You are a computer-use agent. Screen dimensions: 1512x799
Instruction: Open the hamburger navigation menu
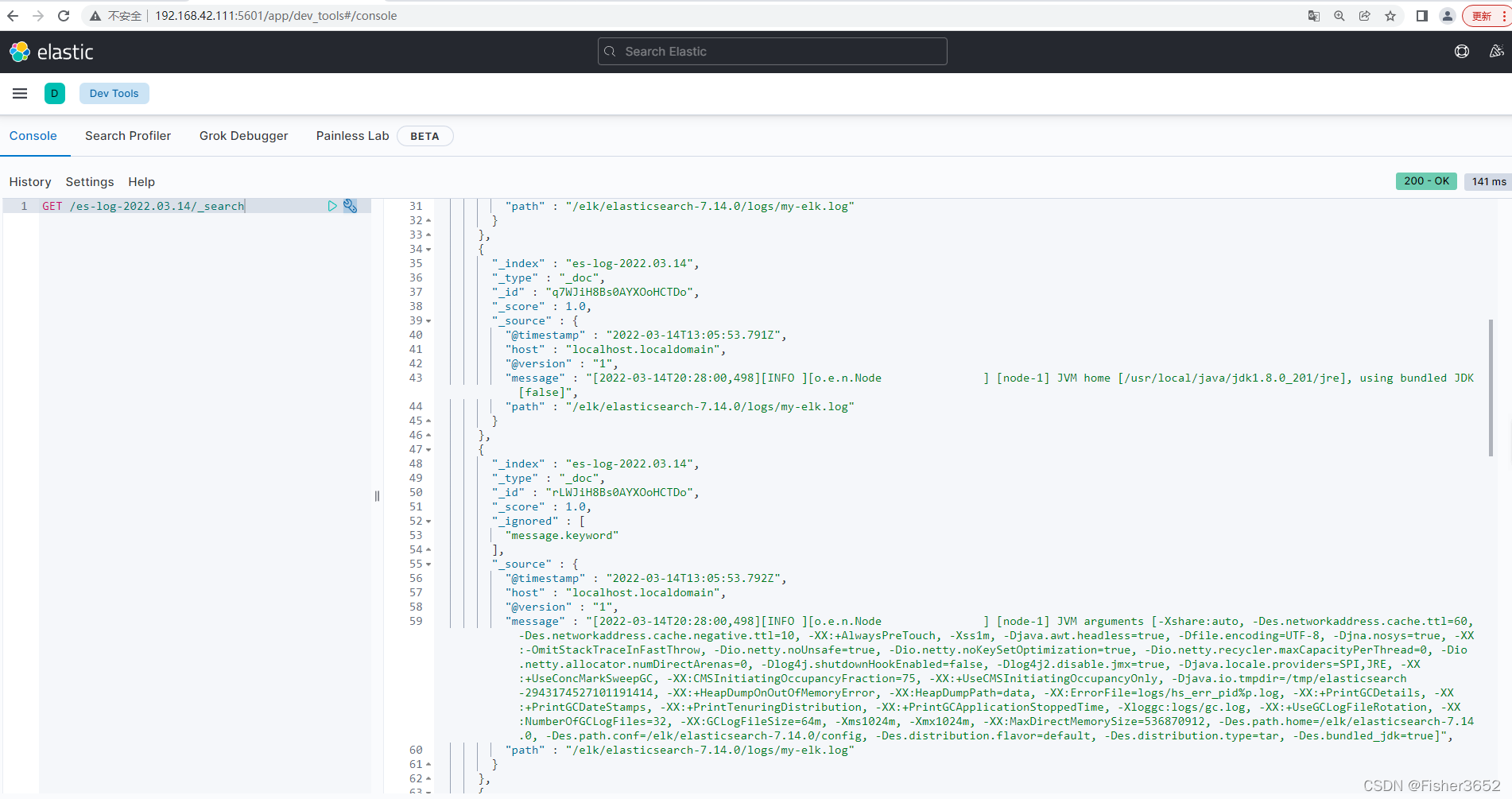(20, 94)
